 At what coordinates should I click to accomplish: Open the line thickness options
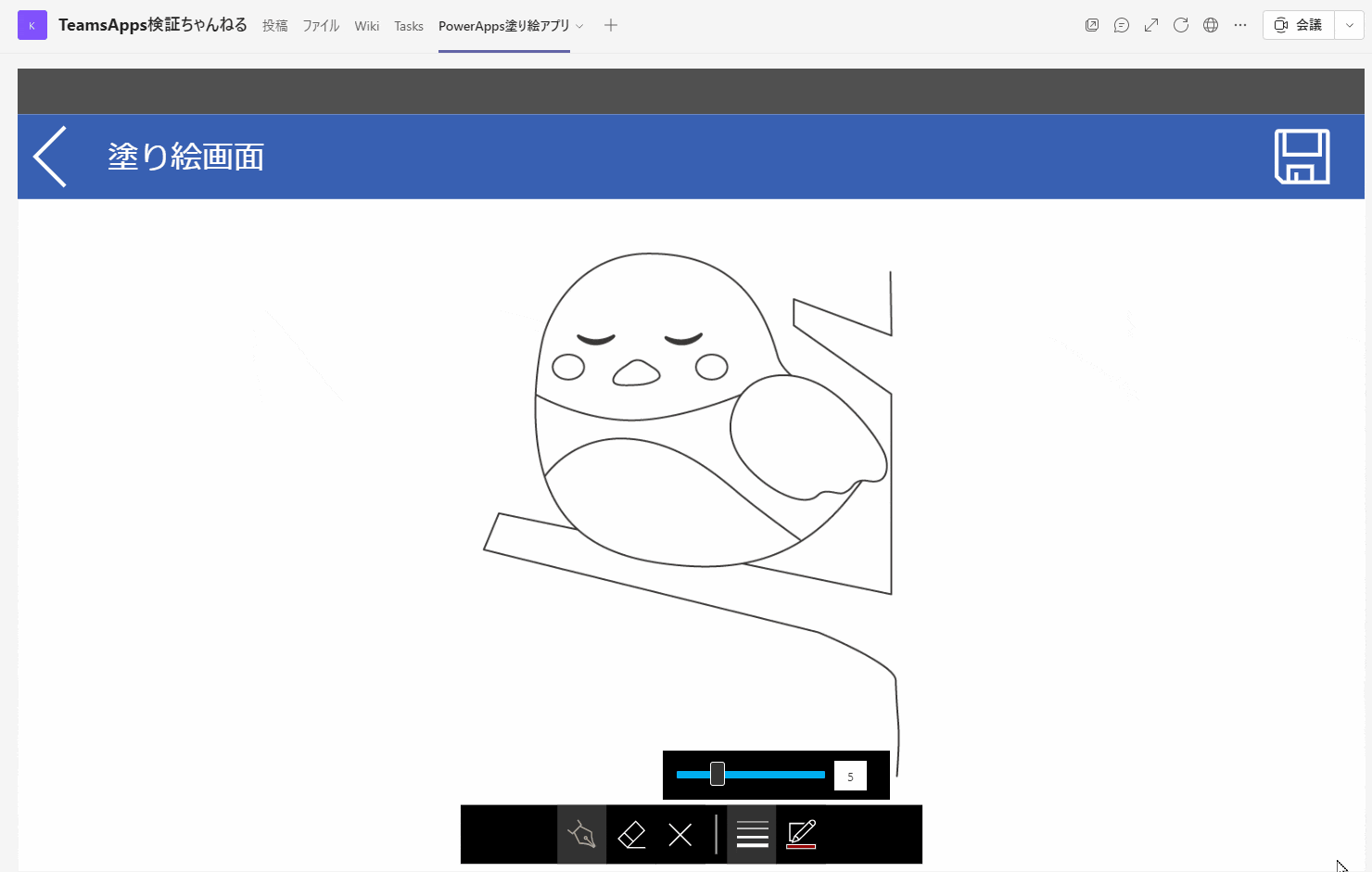tap(751, 834)
